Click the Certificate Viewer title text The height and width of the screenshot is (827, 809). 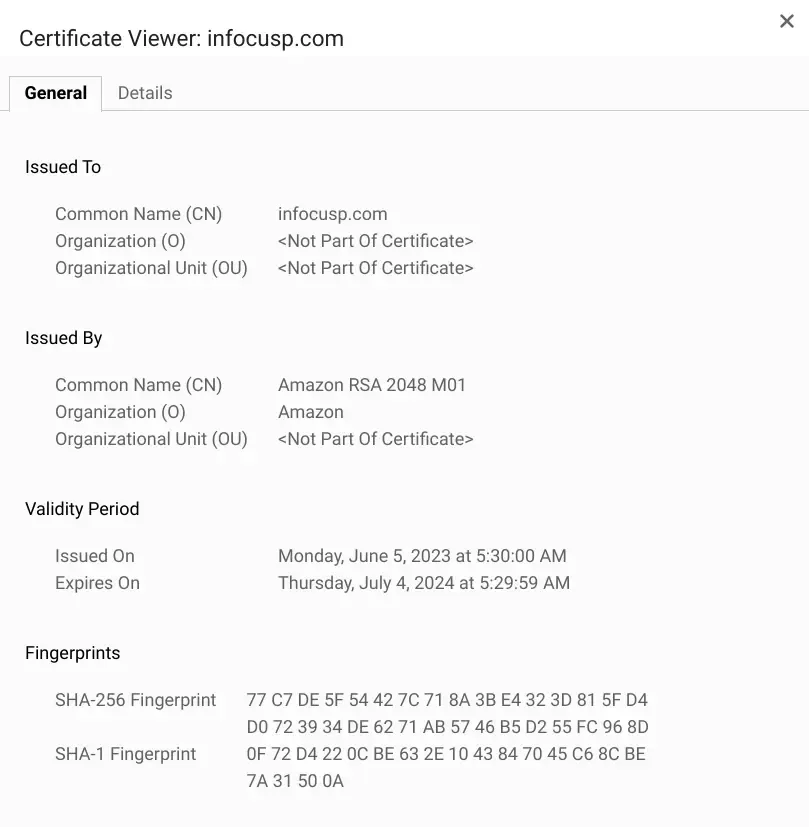(181, 38)
